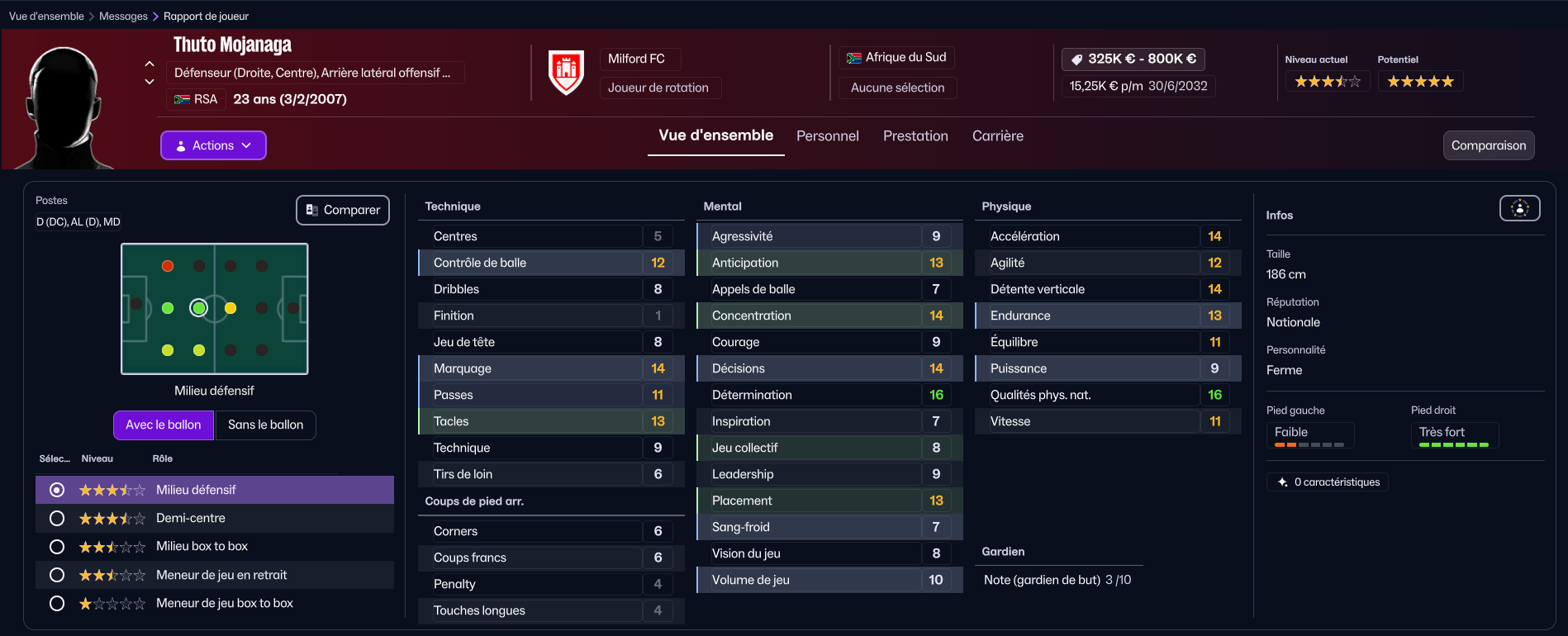Viewport: 1568px width, 636px height.
Task: Select the red position dot on the pitch
Action: click(168, 266)
